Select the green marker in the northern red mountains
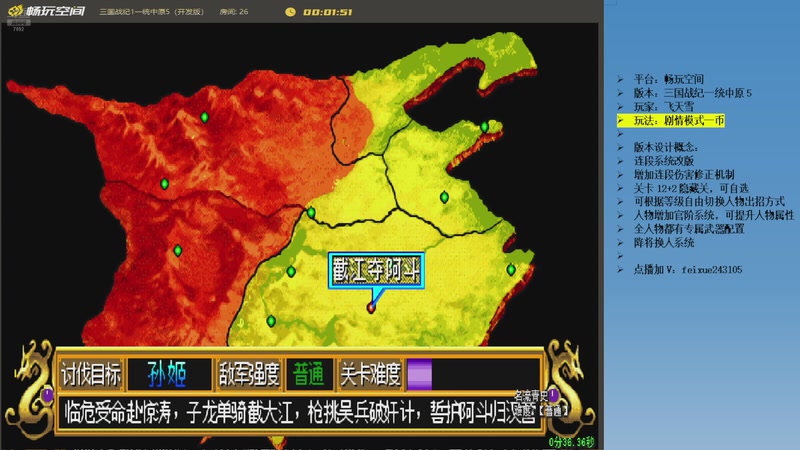This screenshot has height=450, width=800. tap(205, 117)
